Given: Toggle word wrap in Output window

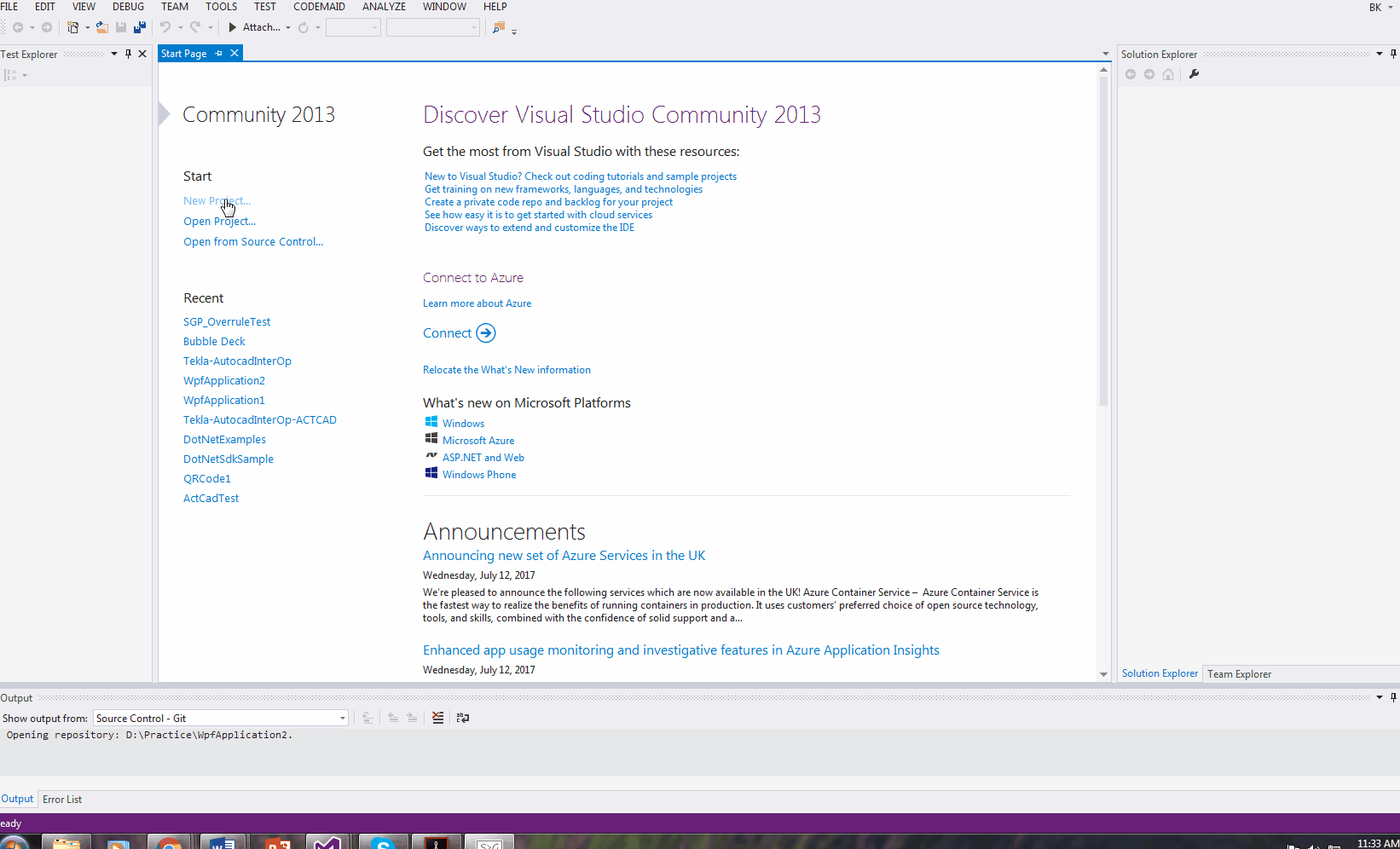Looking at the screenshot, I should (x=463, y=718).
